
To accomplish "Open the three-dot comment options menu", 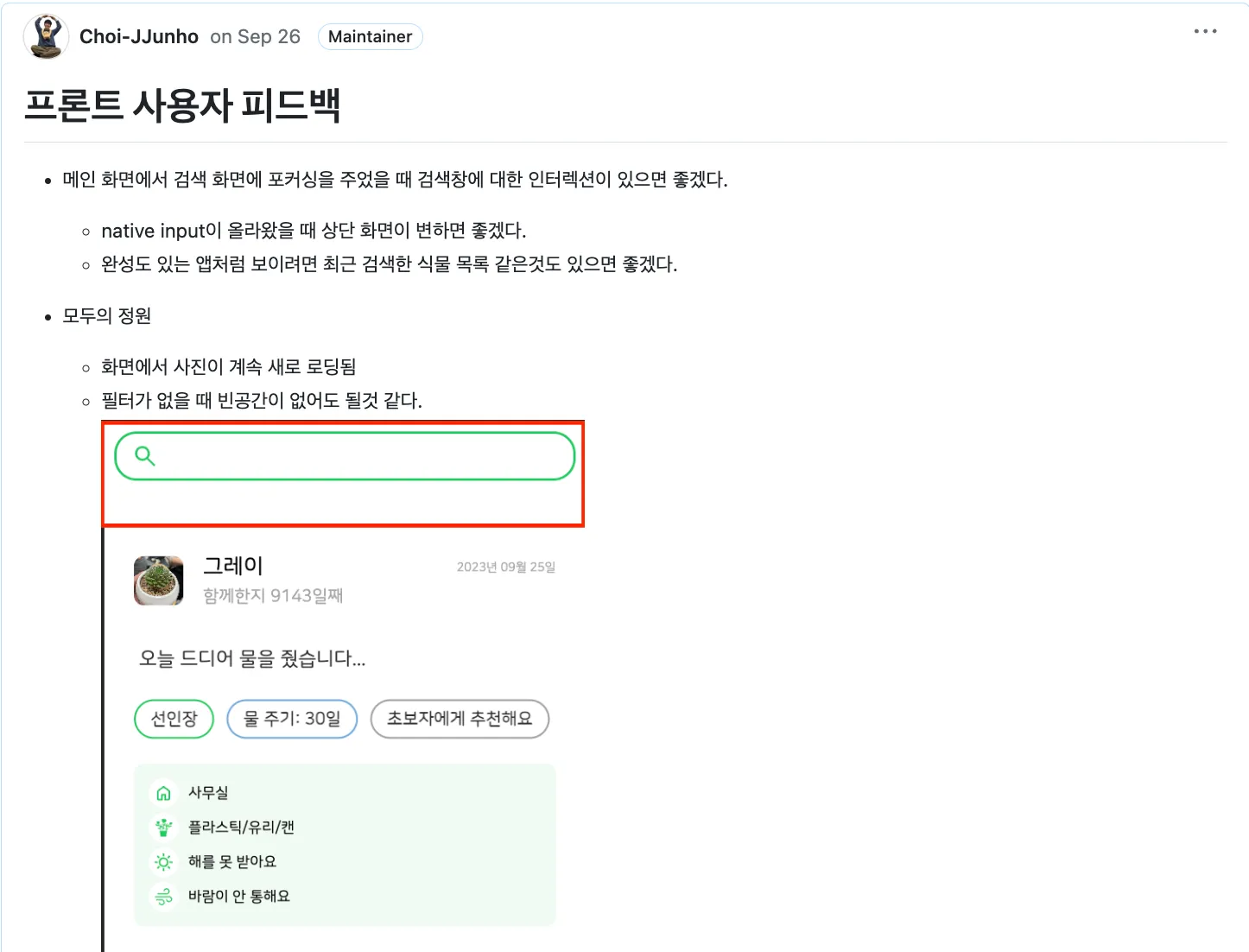I will click(x=1205, y=31).
